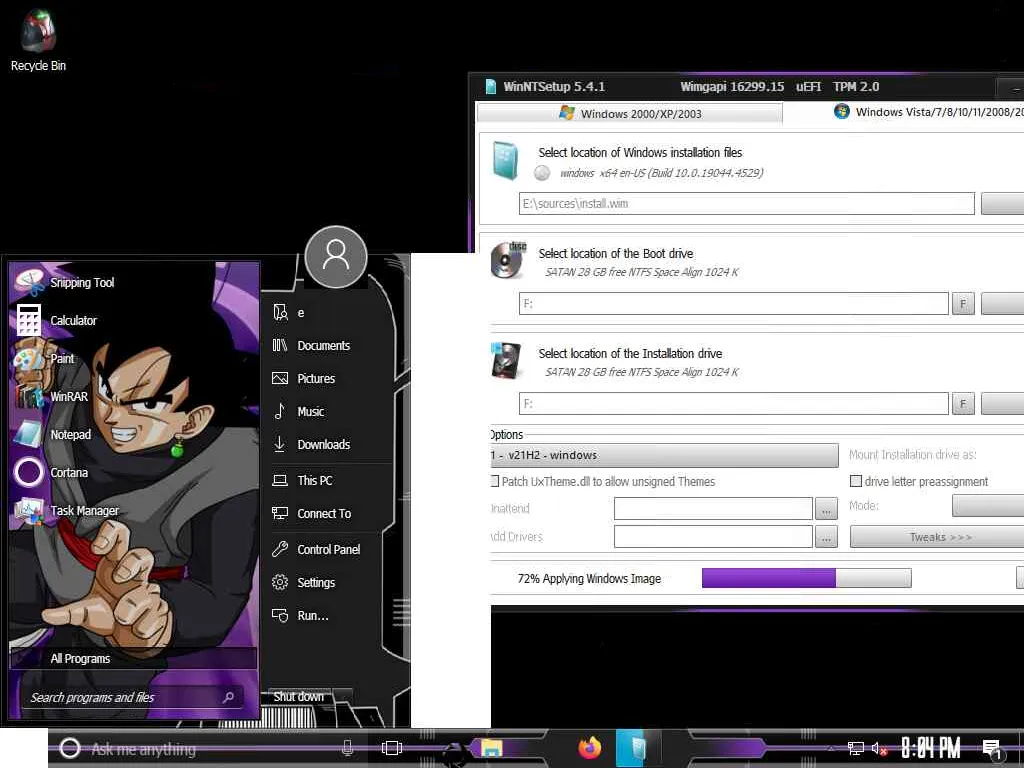
Task: Open File Explorer from the taskbar
Action: tap(492, 748)
